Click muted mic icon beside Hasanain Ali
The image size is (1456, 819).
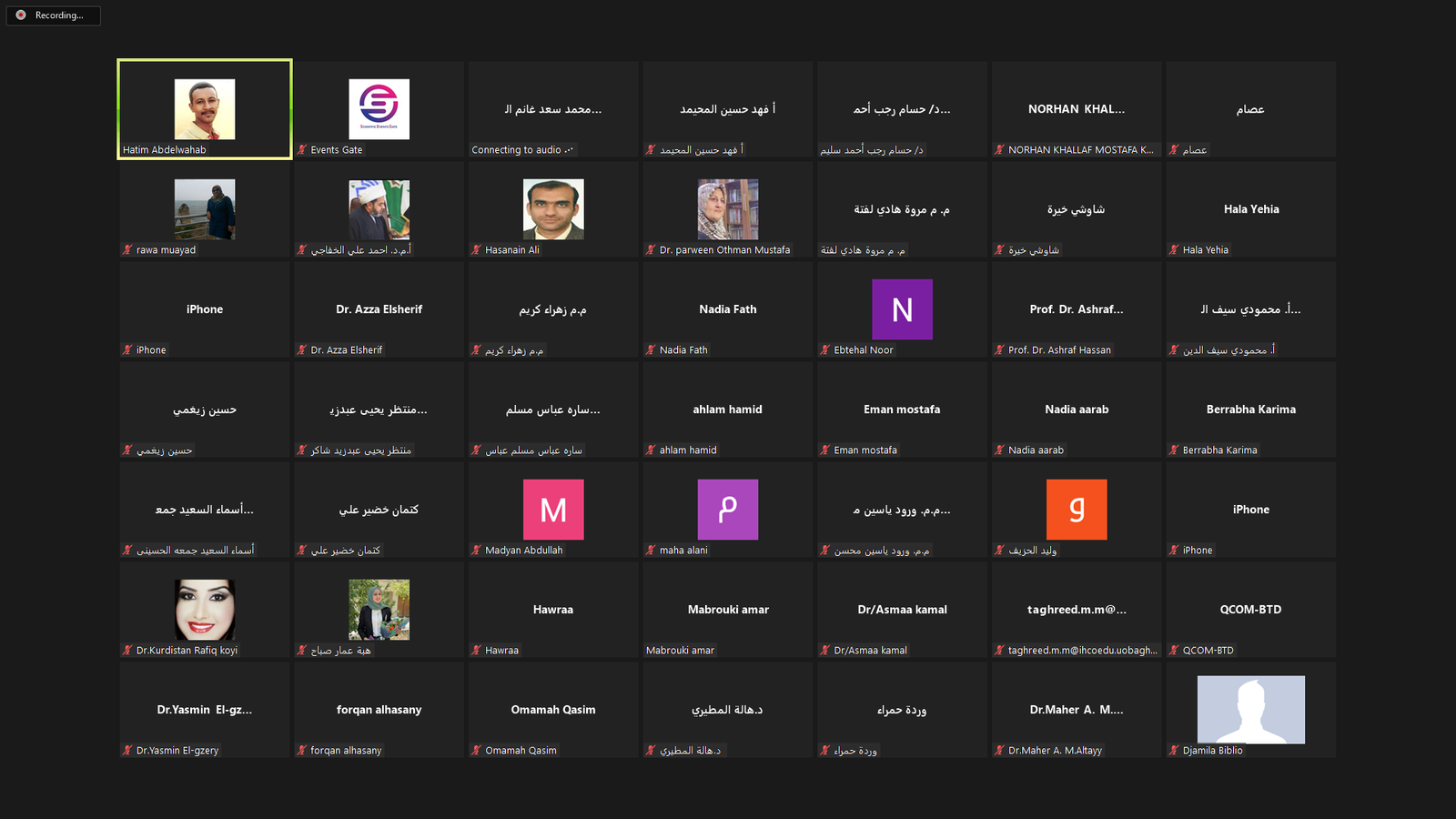tap(477, 249)
